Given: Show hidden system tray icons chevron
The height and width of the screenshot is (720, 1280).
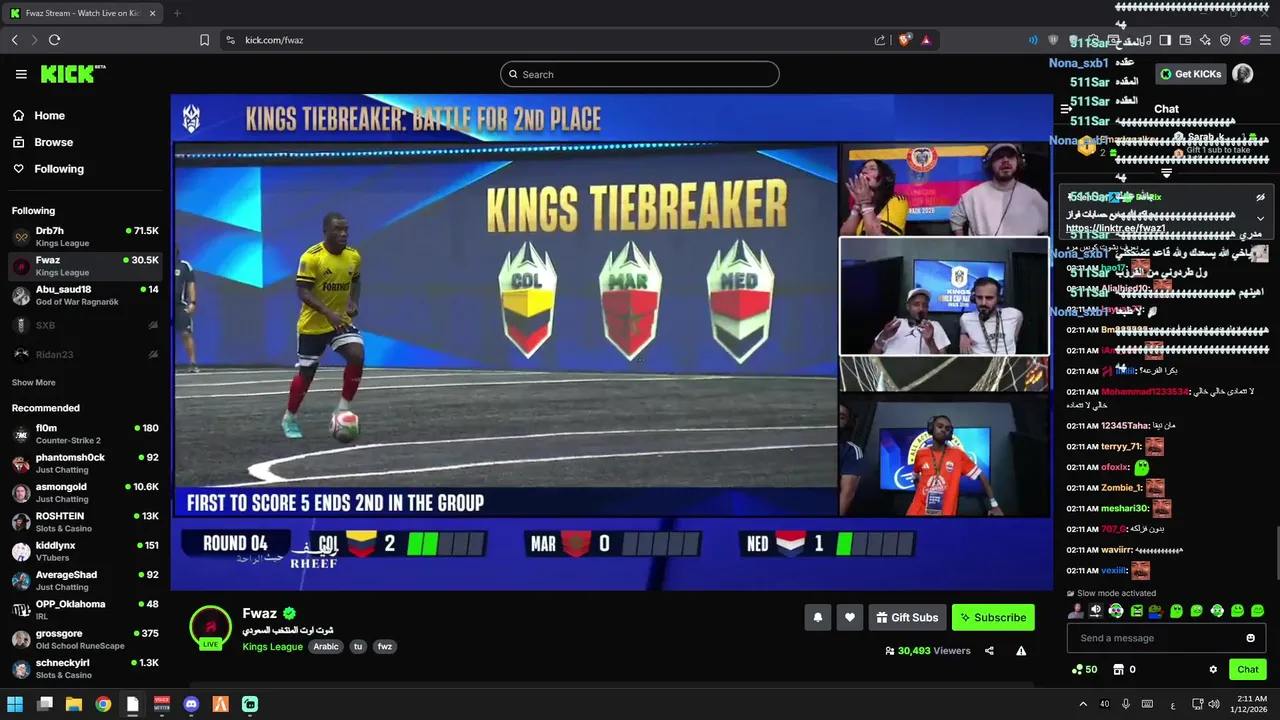Looking at the screenshot, I should (x=1083, y=704).
